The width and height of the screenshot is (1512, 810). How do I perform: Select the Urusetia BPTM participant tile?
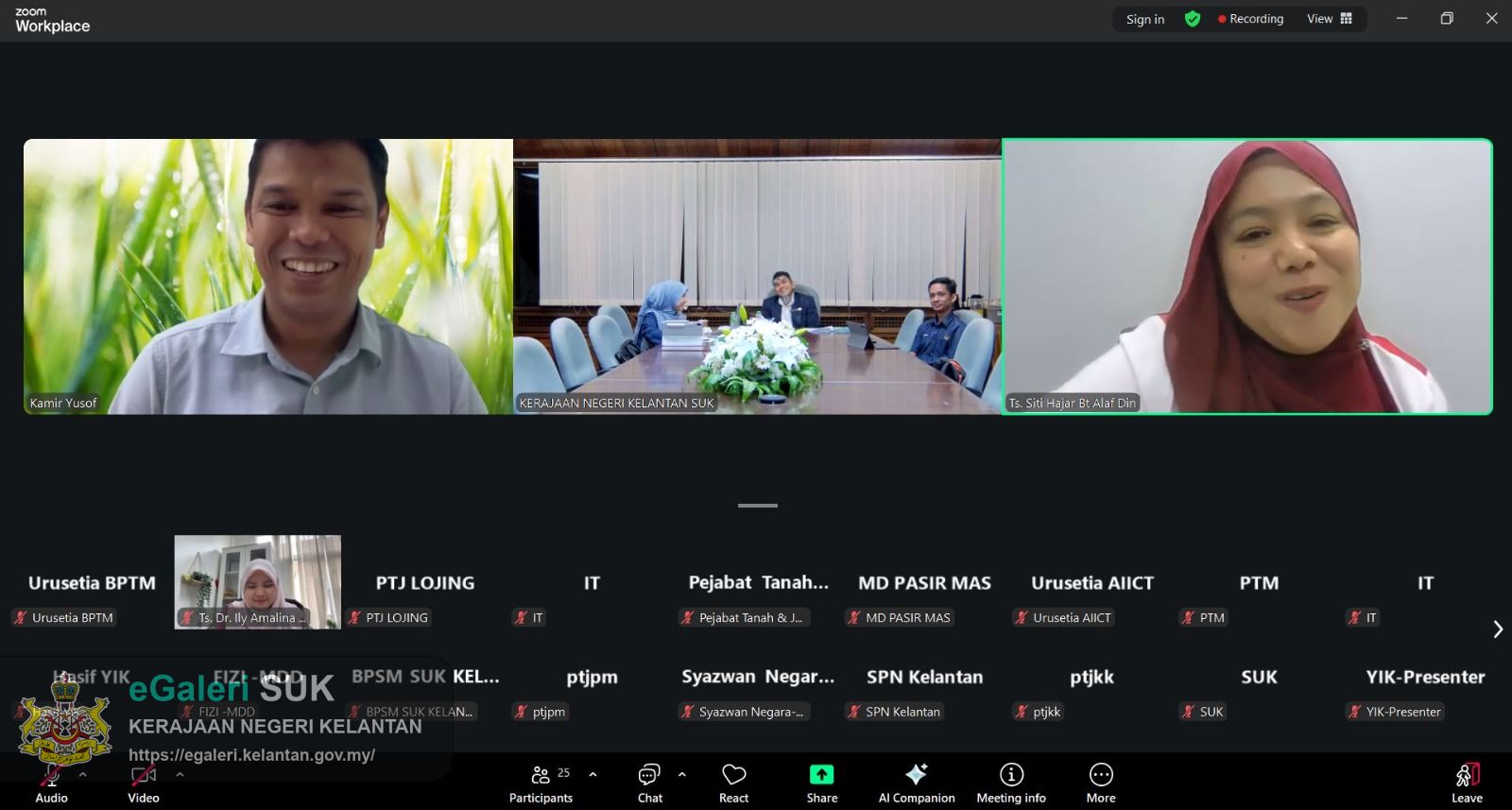click(x=92, y=583)
